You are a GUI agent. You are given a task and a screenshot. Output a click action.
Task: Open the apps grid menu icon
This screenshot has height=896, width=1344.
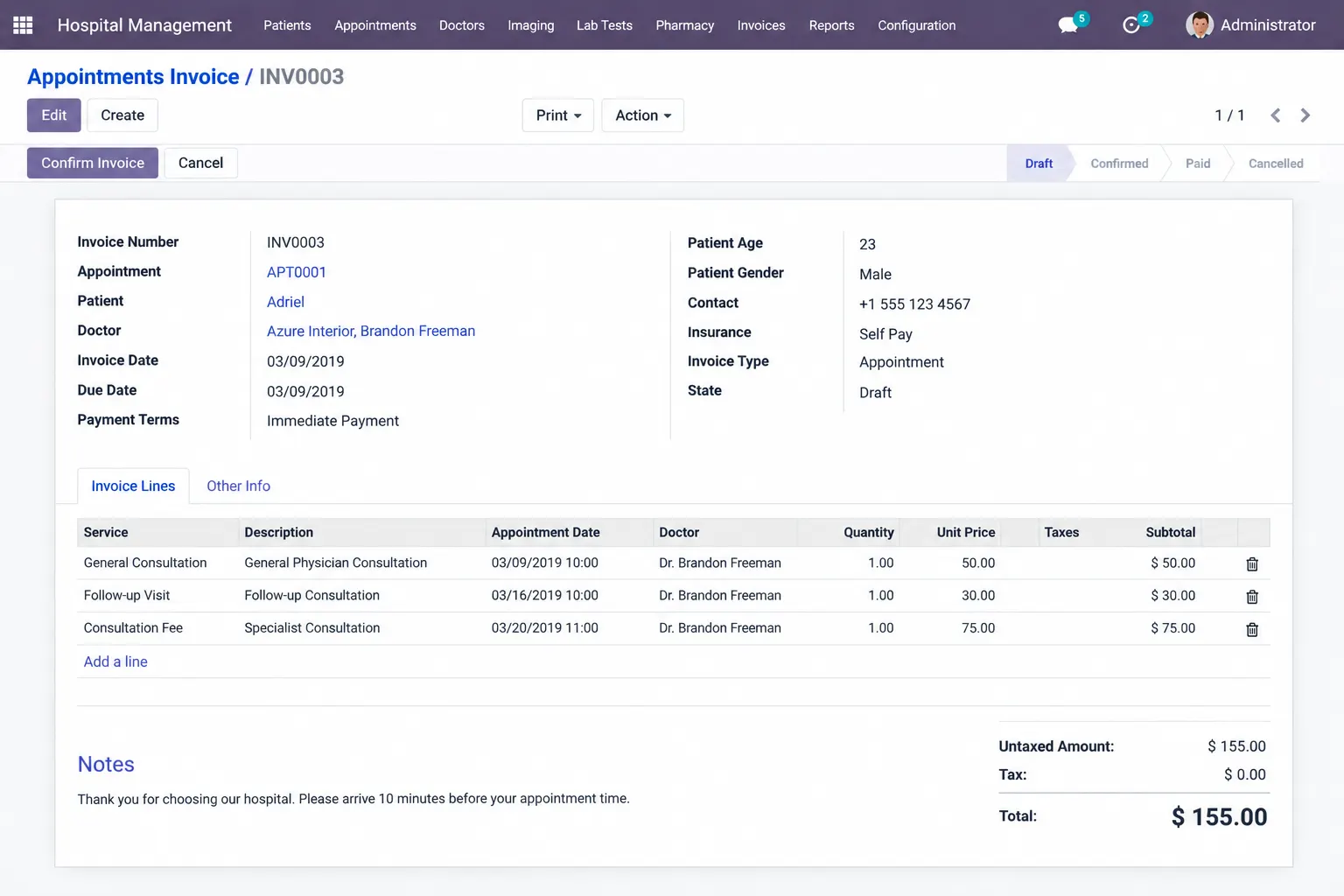23,24
